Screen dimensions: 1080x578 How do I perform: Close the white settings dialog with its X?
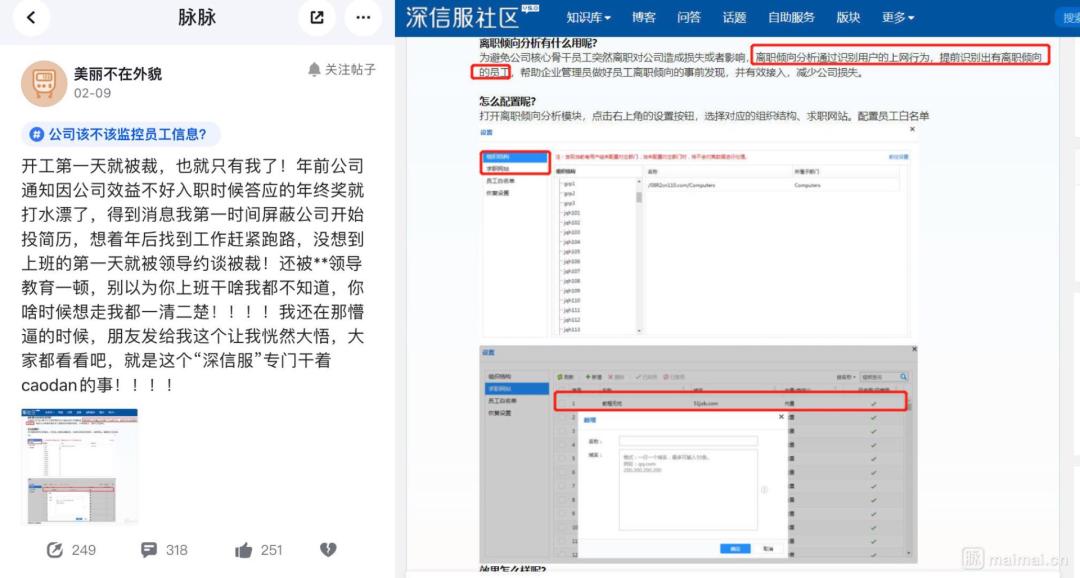pos(912,129)
